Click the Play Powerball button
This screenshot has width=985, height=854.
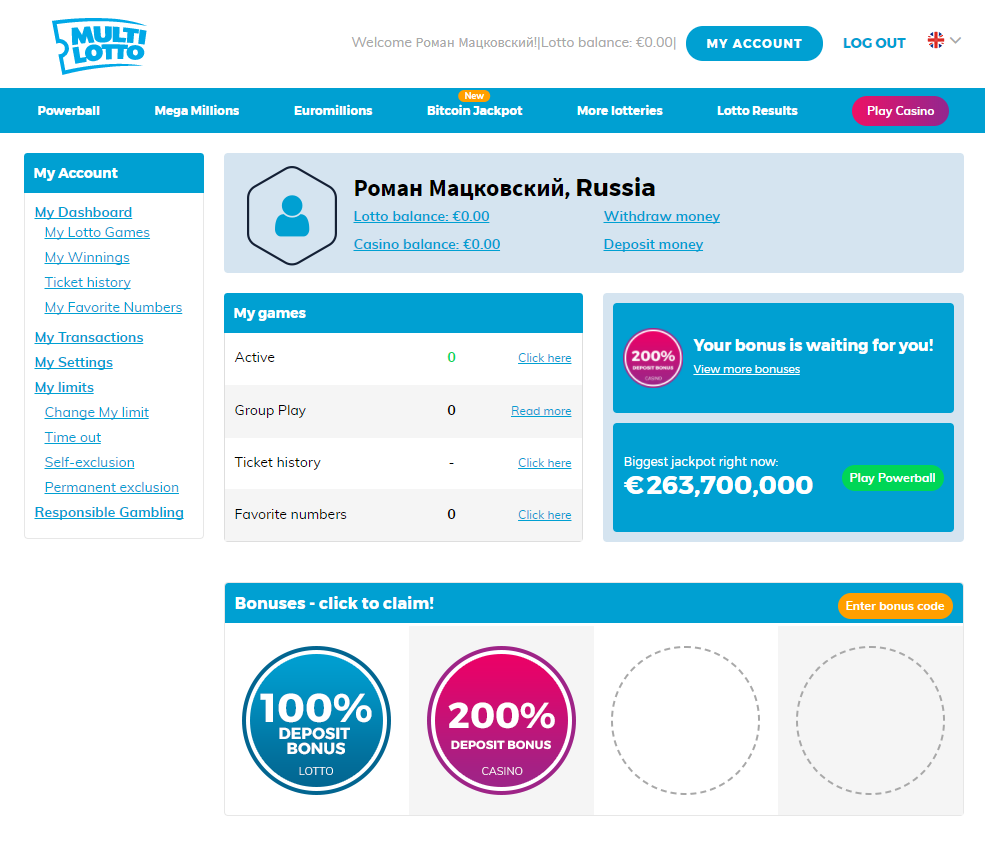892,478
